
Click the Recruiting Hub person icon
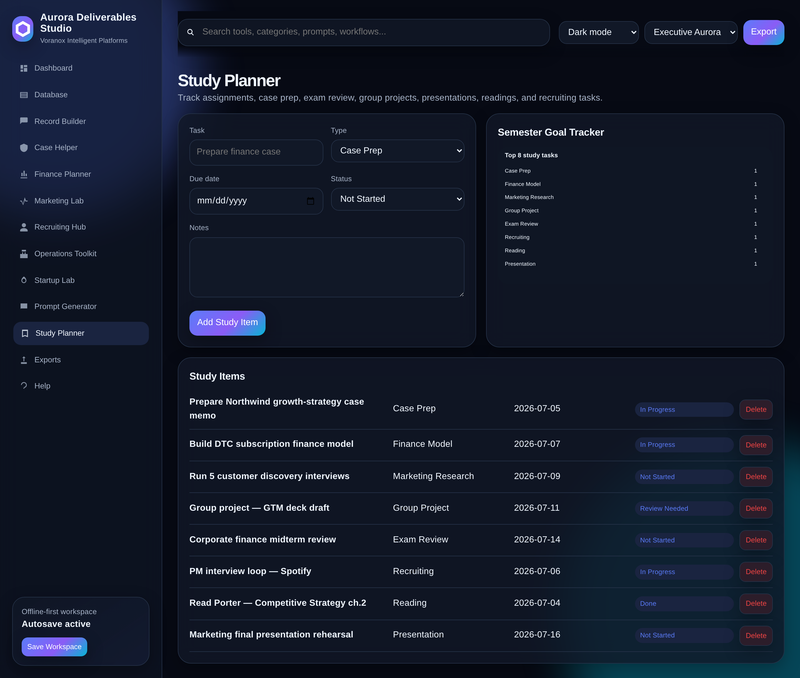(23, 227)
